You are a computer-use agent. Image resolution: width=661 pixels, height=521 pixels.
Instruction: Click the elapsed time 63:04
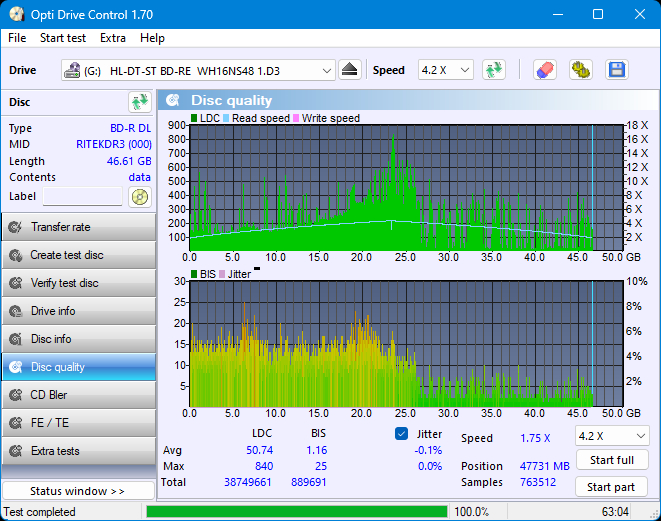click(x=615, y=512)
